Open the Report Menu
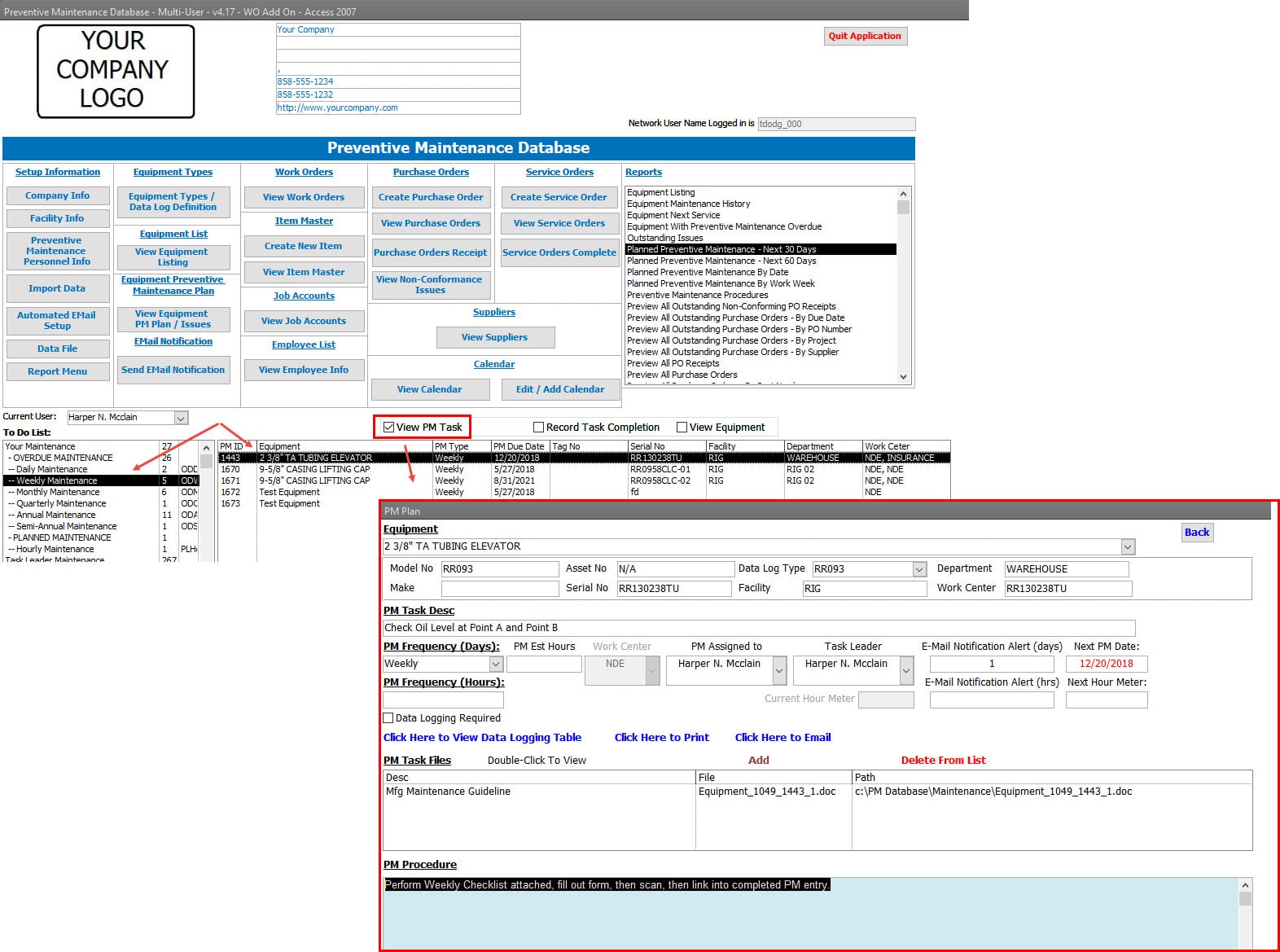The width and height of the screenshot is (1280, 952). point(57,371)
